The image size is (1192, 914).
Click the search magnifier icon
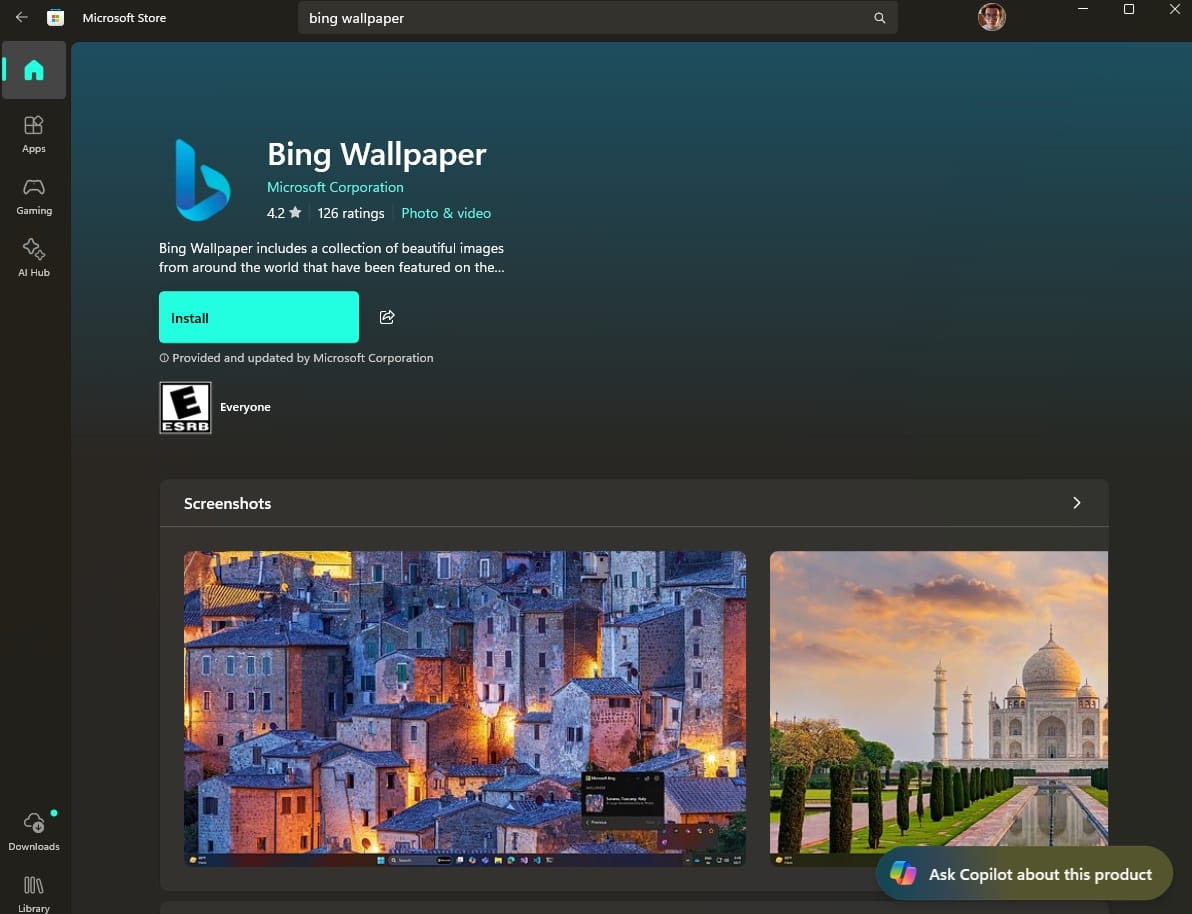click(879, 17)
